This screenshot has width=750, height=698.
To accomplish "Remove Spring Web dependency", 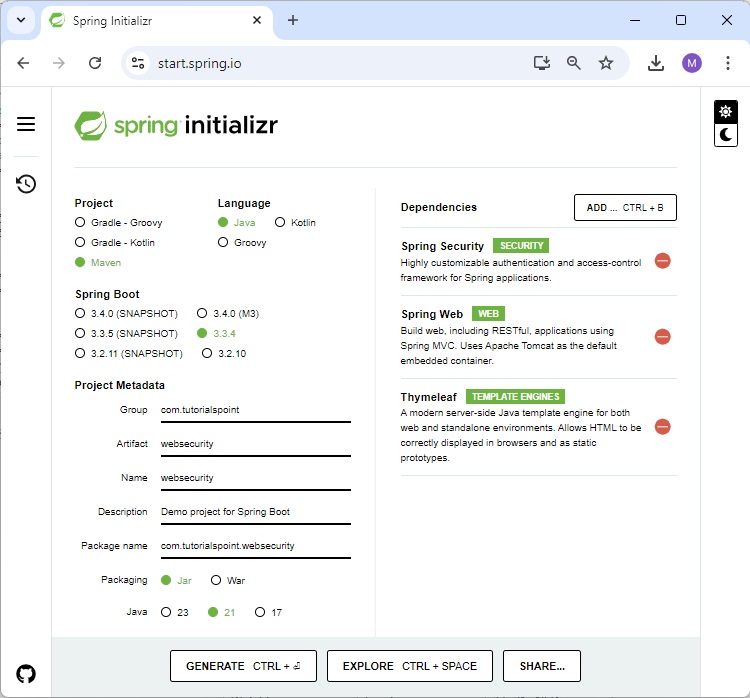I will click(x=662, y=336).
